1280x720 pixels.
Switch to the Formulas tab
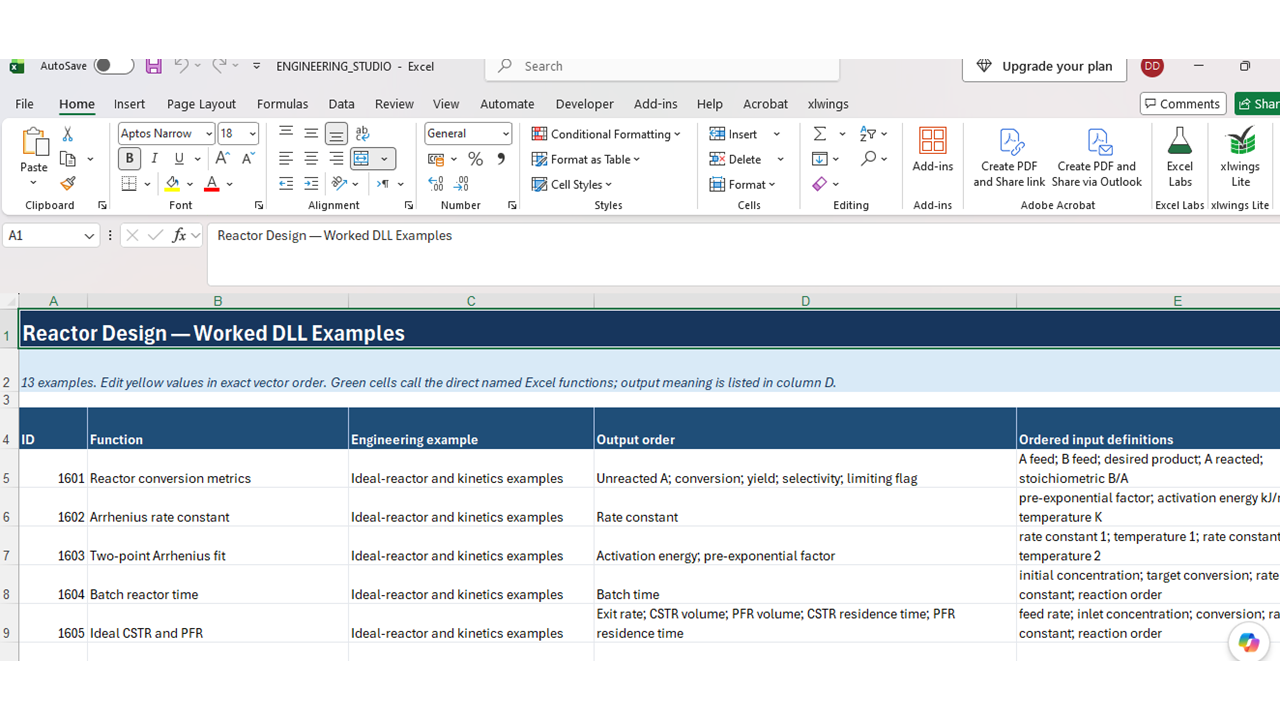(282, 104)
